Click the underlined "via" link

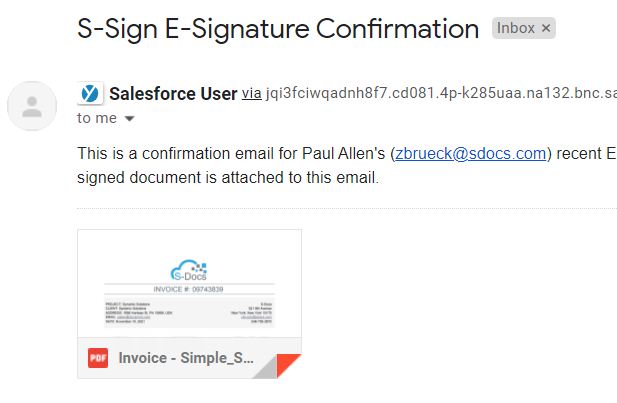(251, 94)
